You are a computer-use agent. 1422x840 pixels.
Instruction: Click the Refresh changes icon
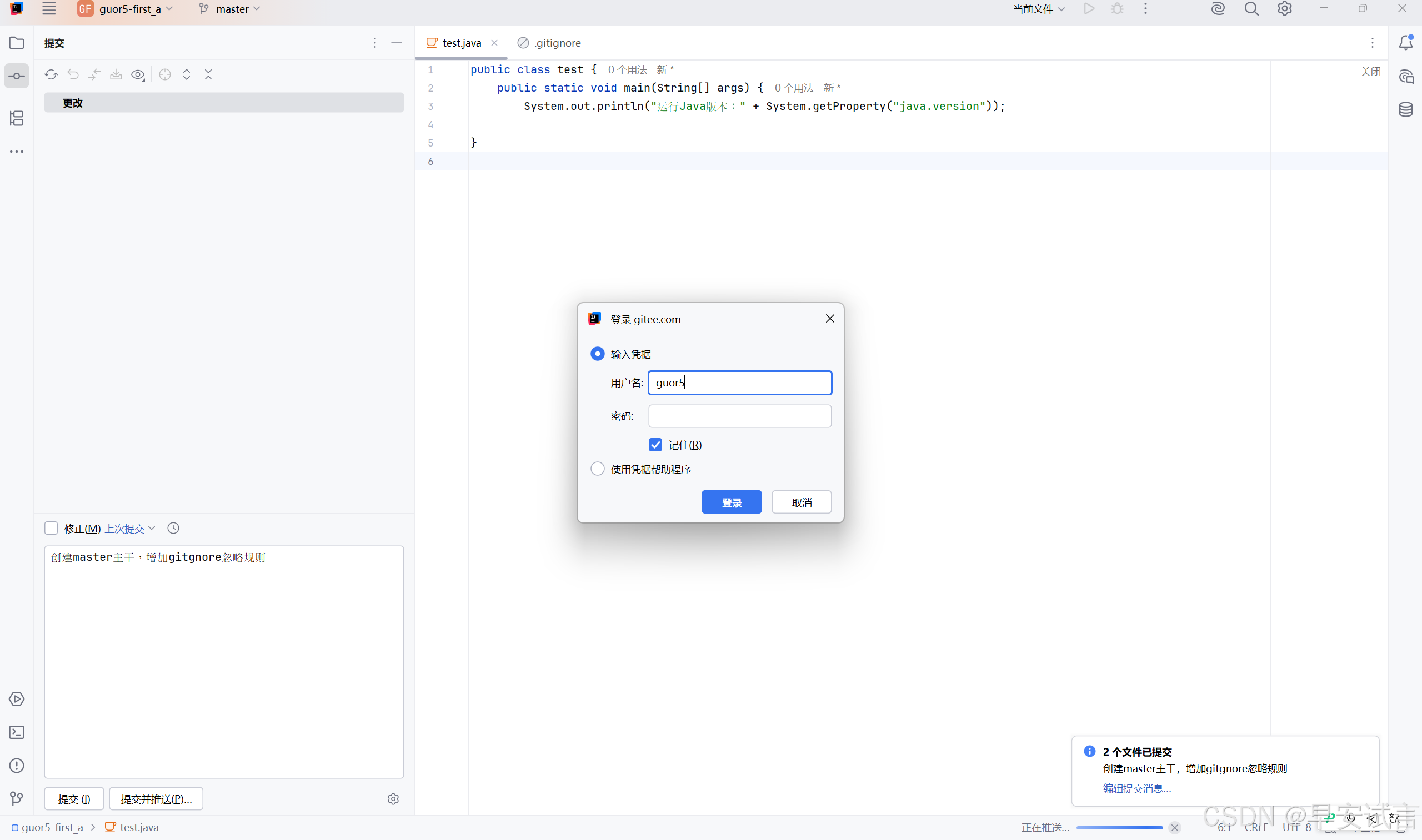51,75
